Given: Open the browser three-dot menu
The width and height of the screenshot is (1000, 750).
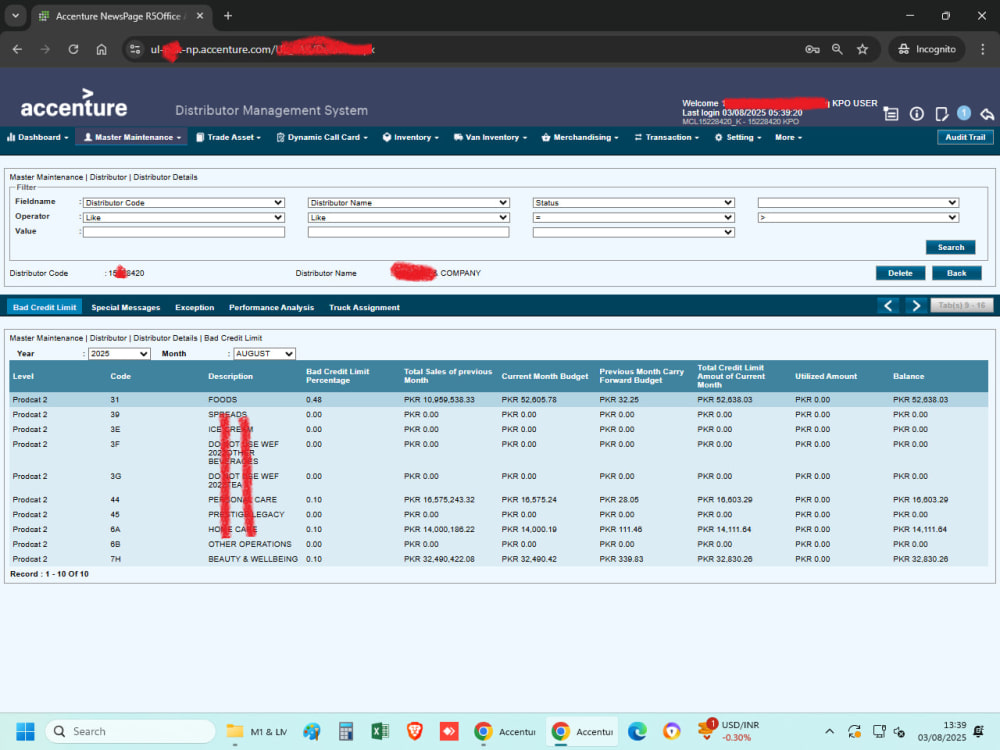Looking at the screenshot, I should [982, 49].
